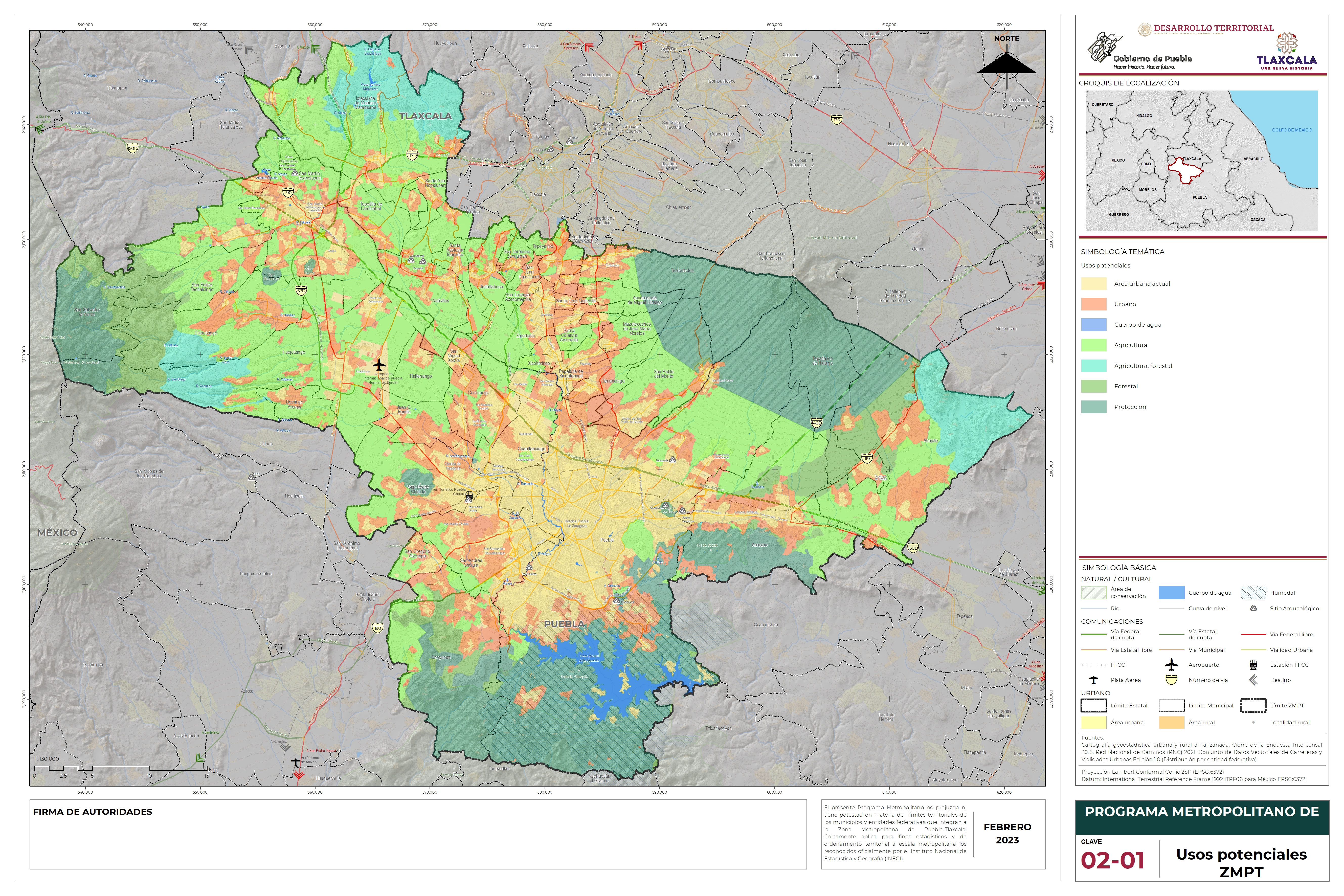Click the Límite Estatal box symbol
This screenshot has width=1344, height=896.
point(1094,705)
